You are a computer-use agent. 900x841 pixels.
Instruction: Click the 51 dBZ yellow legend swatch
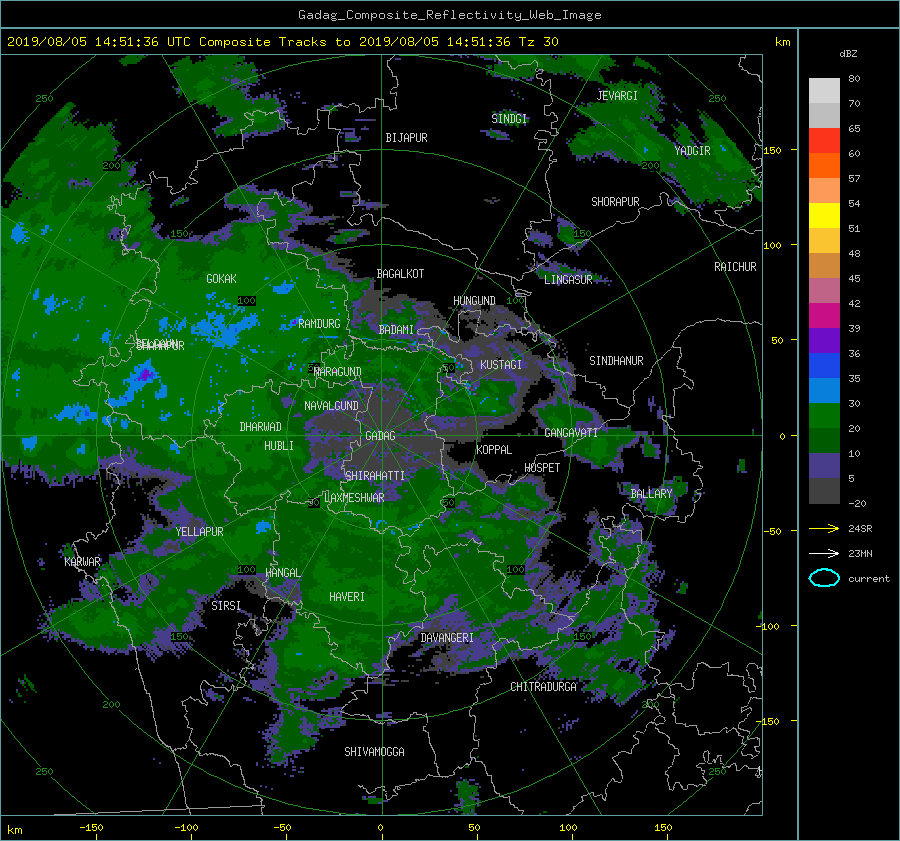(x=824, y=216)
